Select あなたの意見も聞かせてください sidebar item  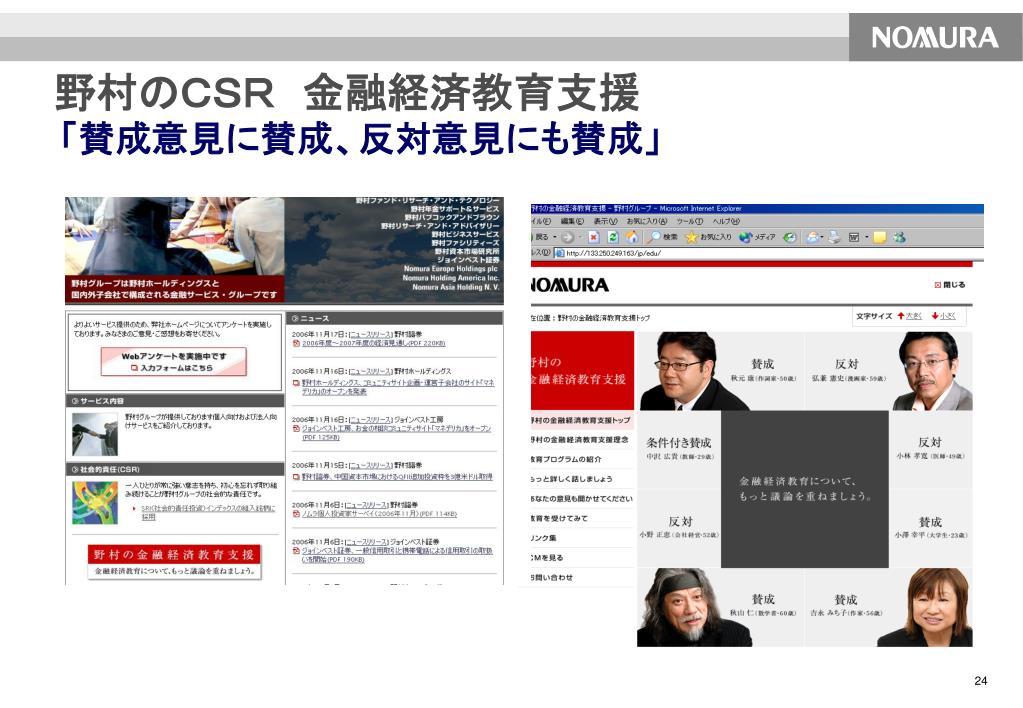(581, 499)
